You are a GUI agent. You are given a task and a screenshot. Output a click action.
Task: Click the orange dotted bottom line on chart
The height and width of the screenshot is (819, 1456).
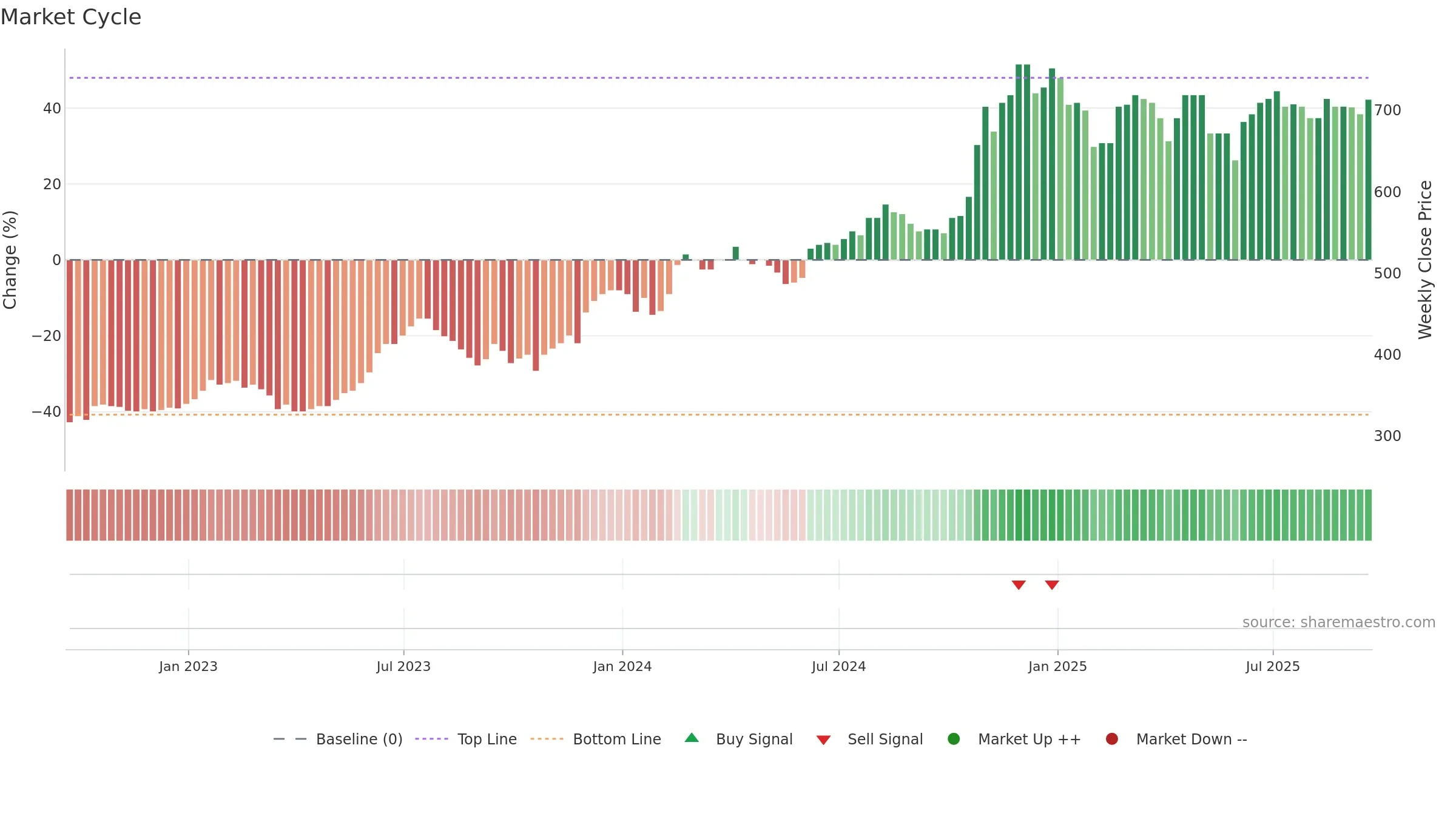pos(719,414)
